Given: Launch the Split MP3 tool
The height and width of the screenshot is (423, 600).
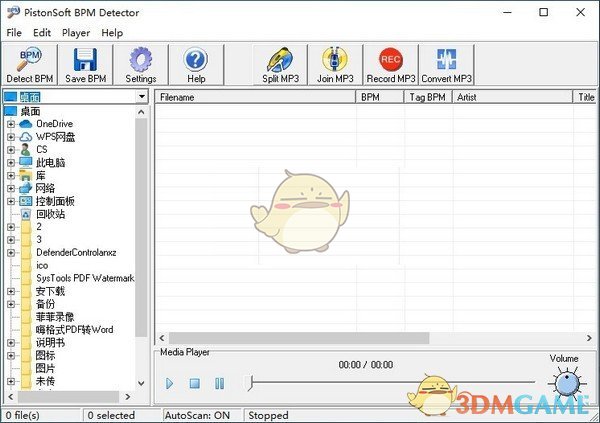Looking at the screenshot, I should [280, 65].
